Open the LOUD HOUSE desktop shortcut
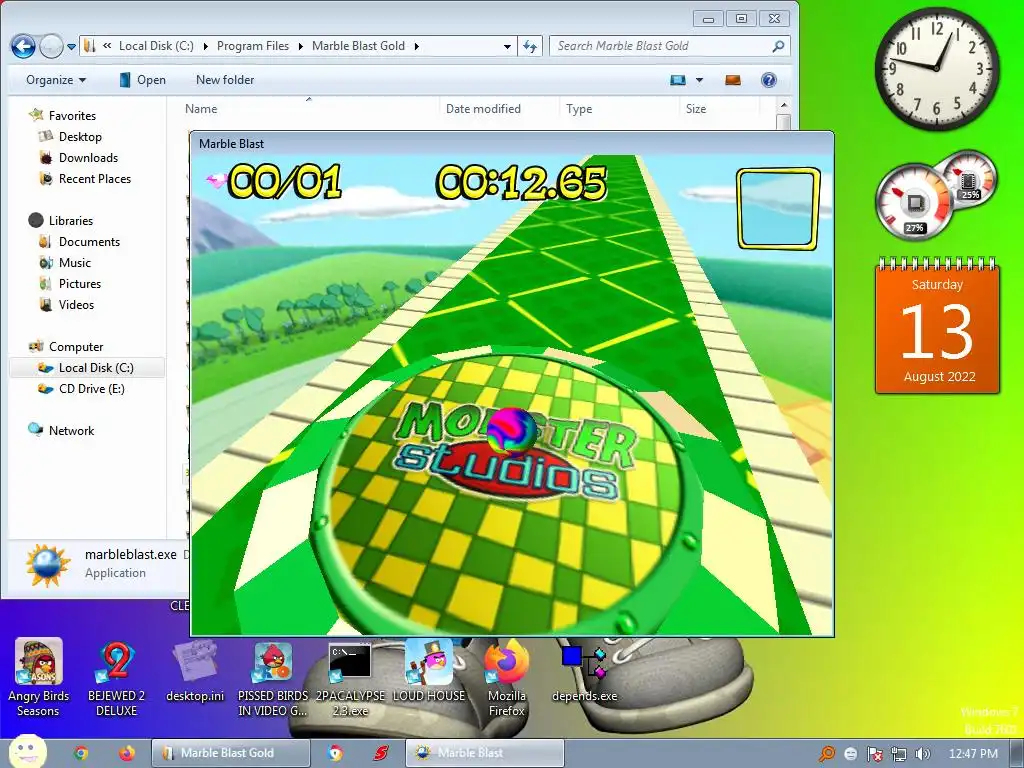The image size is (1024, 768). (428, 671)
